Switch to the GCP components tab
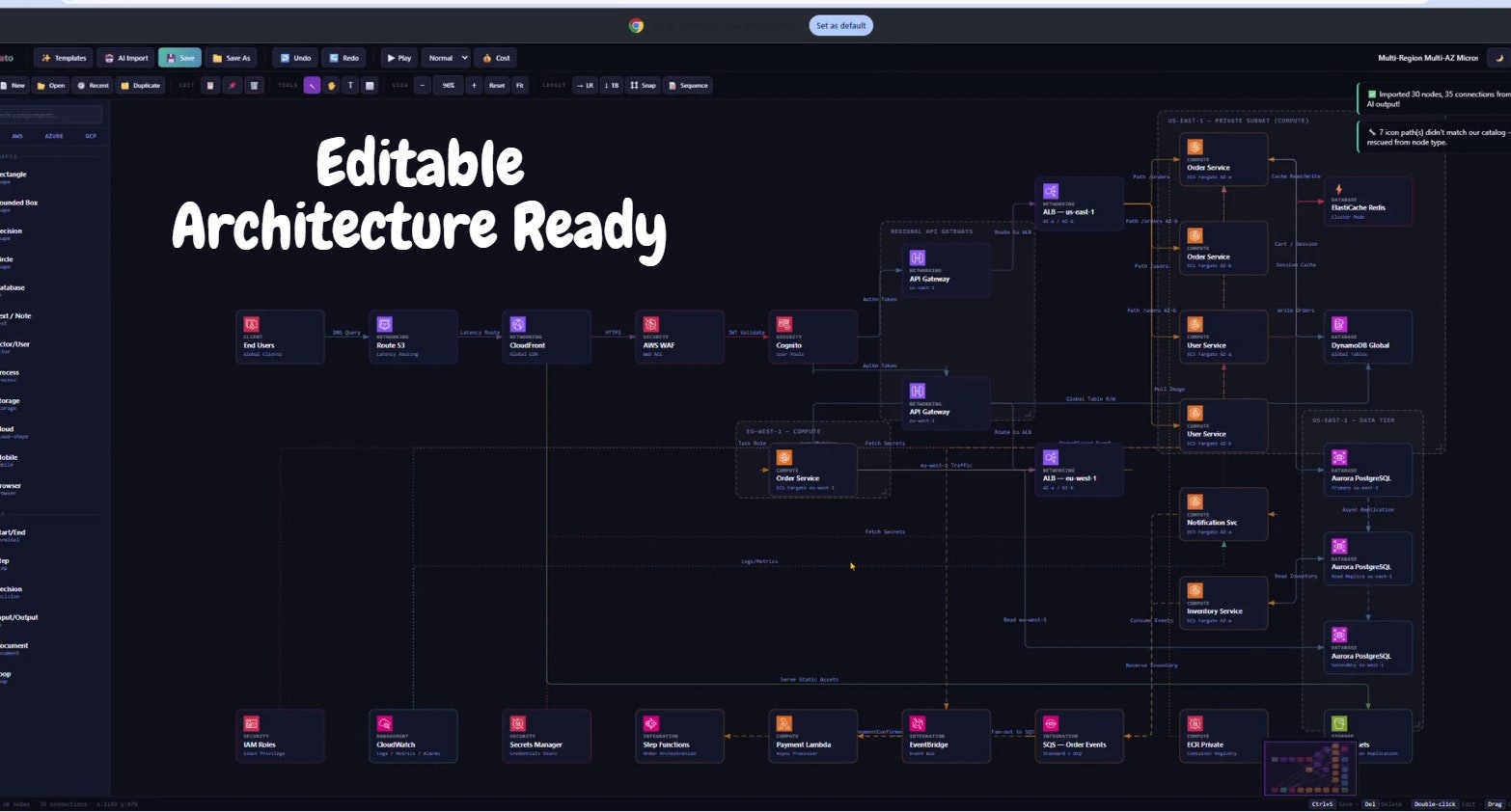1511x812 pixels. pos(91,137)
